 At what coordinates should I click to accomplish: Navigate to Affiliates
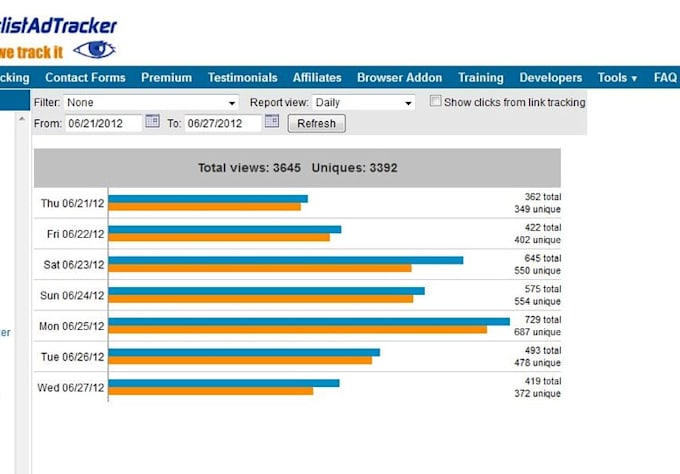point(317,78)
